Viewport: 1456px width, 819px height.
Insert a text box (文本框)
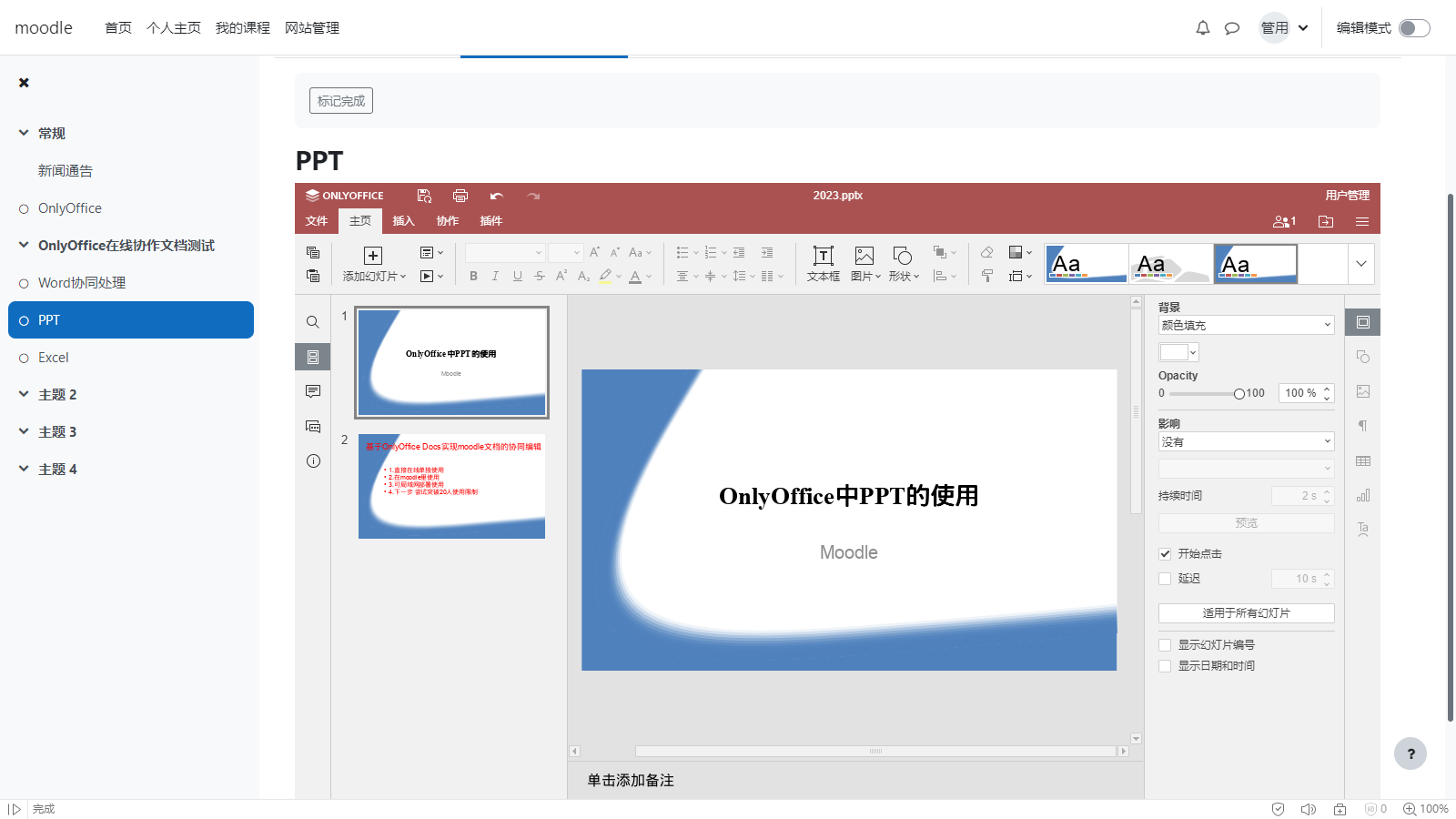pyautogui.click(x=824, y=264)
